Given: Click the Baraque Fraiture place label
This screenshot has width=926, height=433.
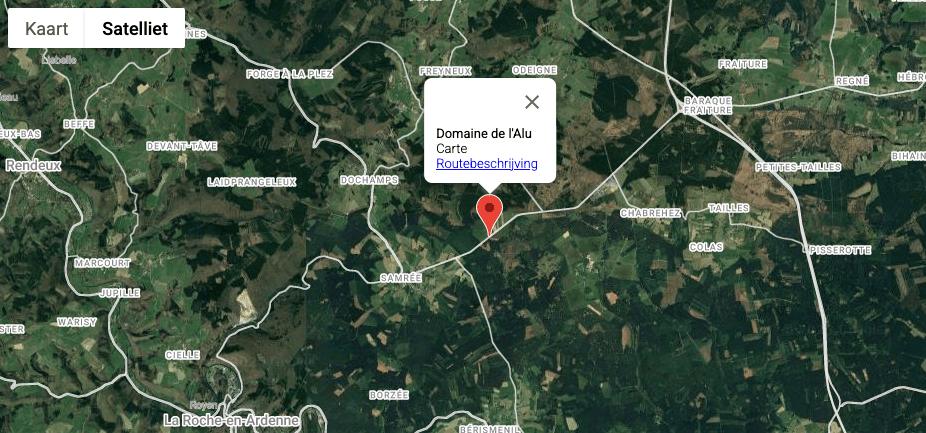Looking at the screenshot, I should (x=707, y=105).
